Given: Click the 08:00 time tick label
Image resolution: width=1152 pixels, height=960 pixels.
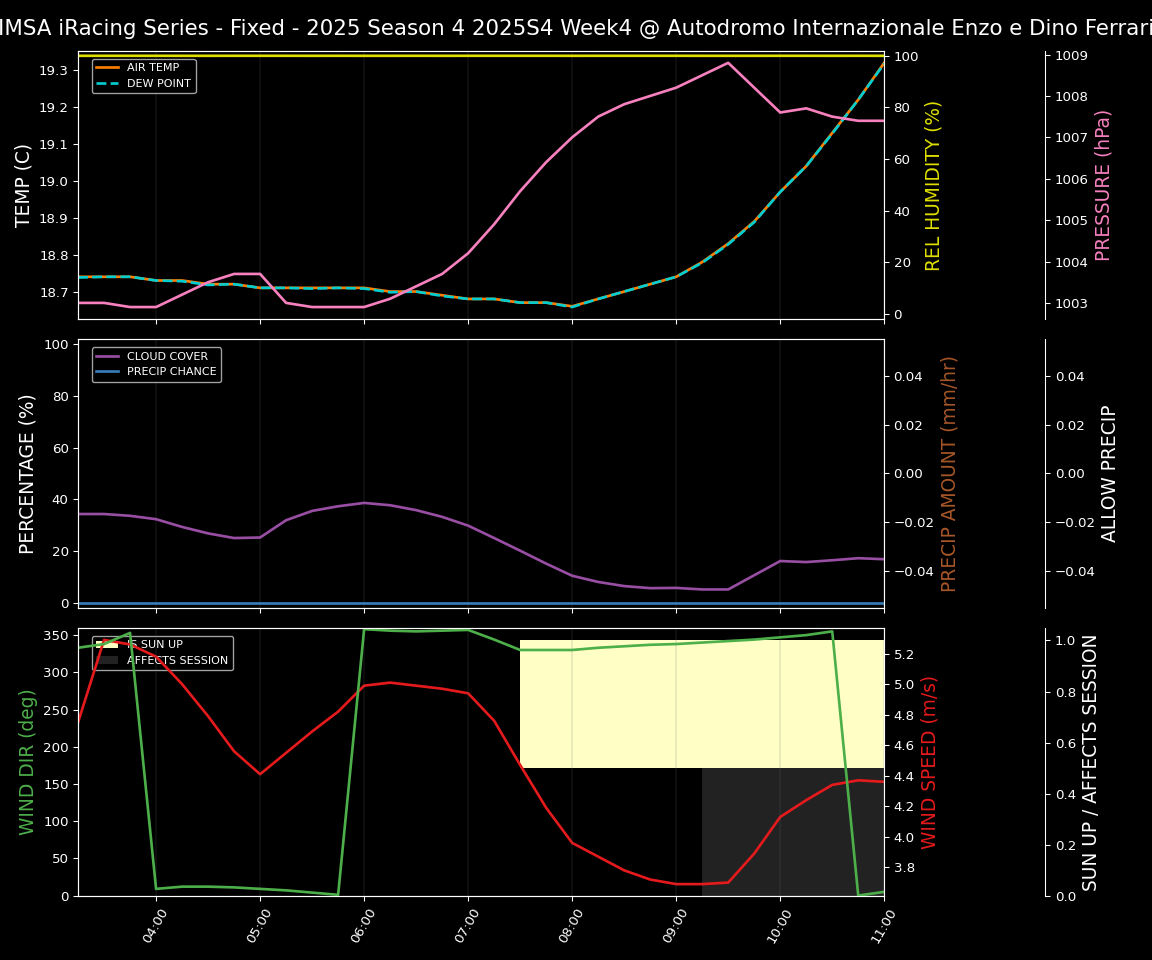Looking at the screenshot, I should [570, 926].
